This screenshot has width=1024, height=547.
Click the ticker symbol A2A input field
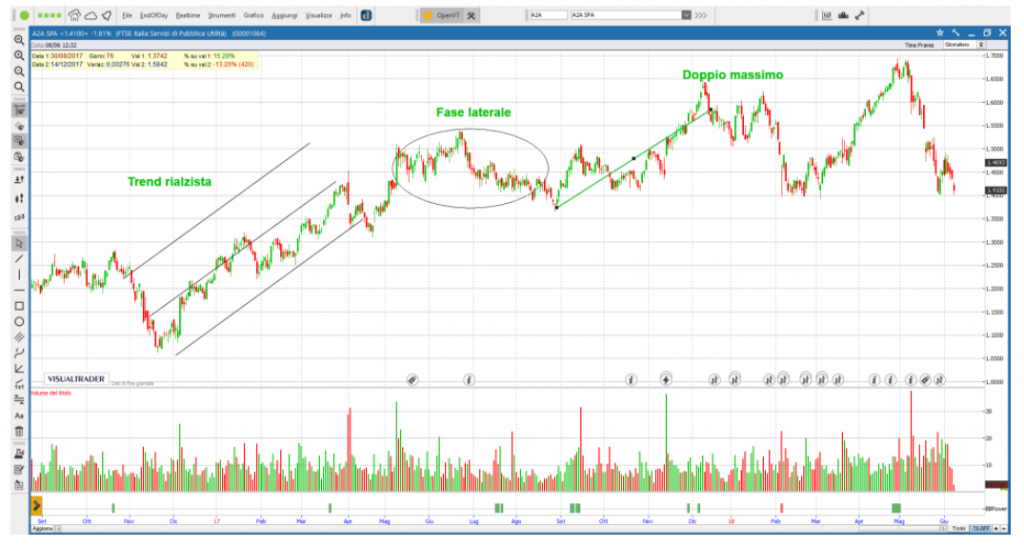tap(548, 15)
